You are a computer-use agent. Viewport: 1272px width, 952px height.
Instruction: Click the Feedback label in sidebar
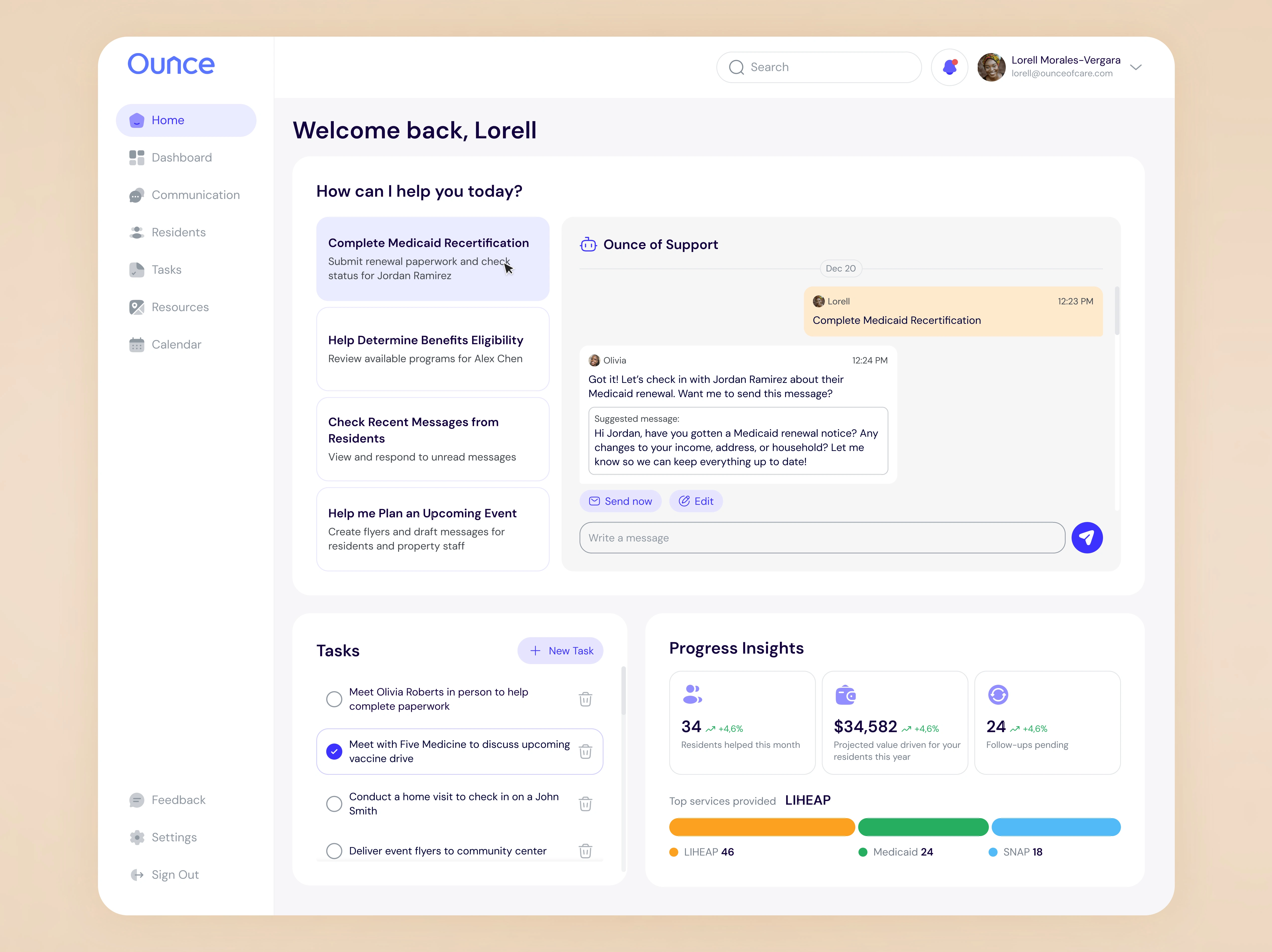[x=178, y=800]
